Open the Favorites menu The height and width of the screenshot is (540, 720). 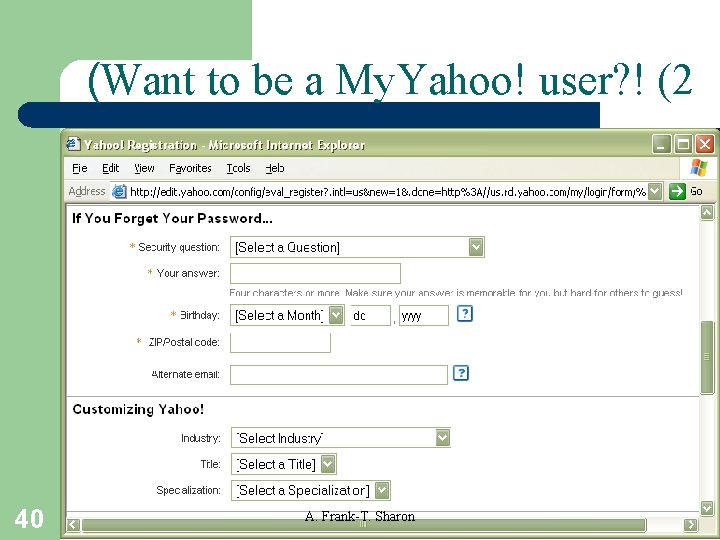(x=190, y=169)
